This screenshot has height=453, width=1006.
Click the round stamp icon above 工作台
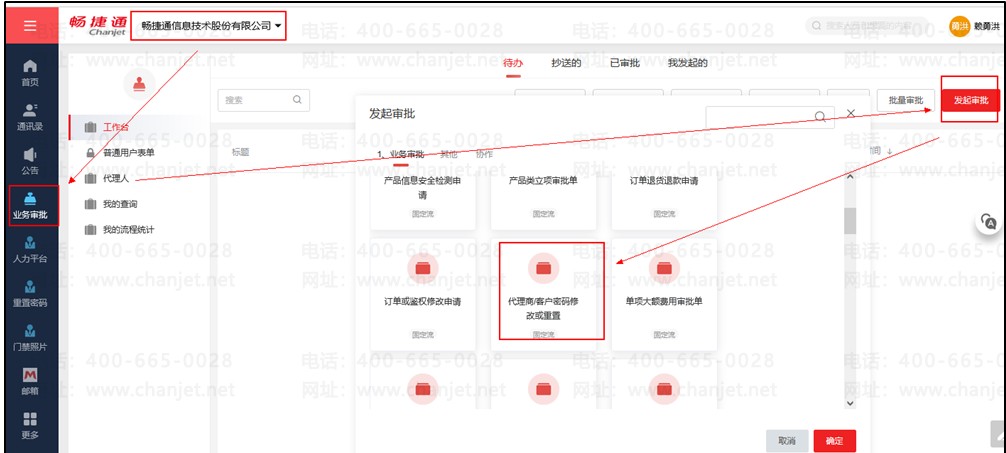point(139,83)
